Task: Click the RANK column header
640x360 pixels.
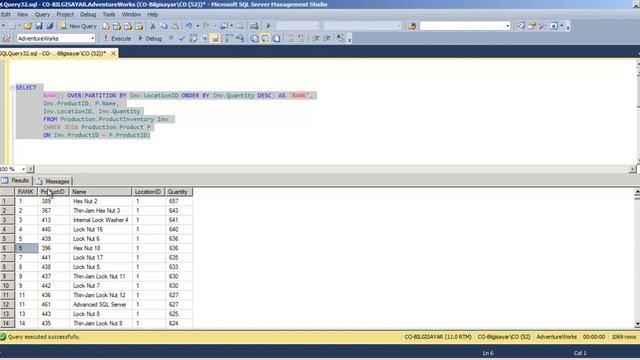Action: click(x=26, y=192)
